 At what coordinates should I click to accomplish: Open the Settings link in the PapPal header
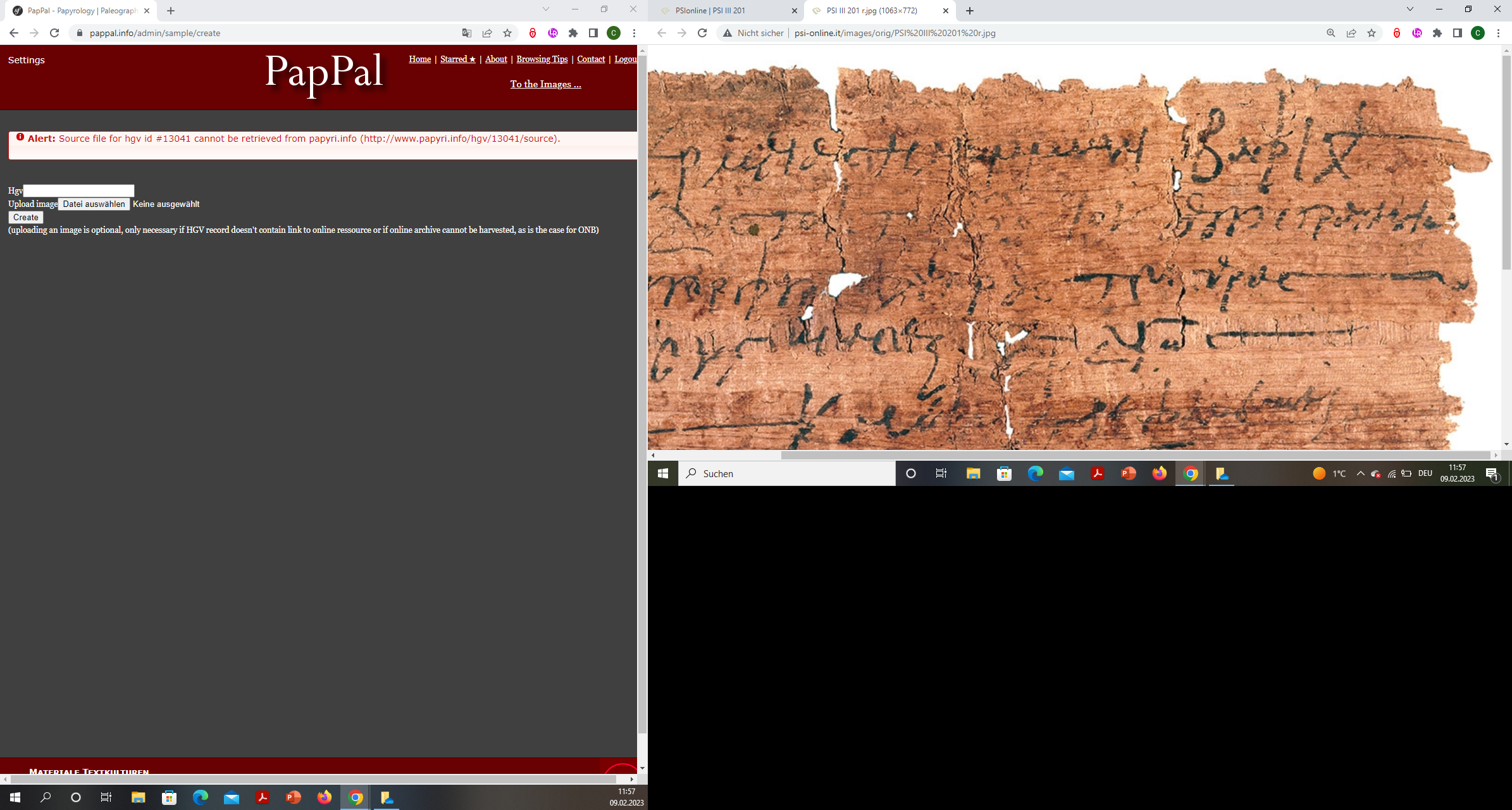pos(27,60)
